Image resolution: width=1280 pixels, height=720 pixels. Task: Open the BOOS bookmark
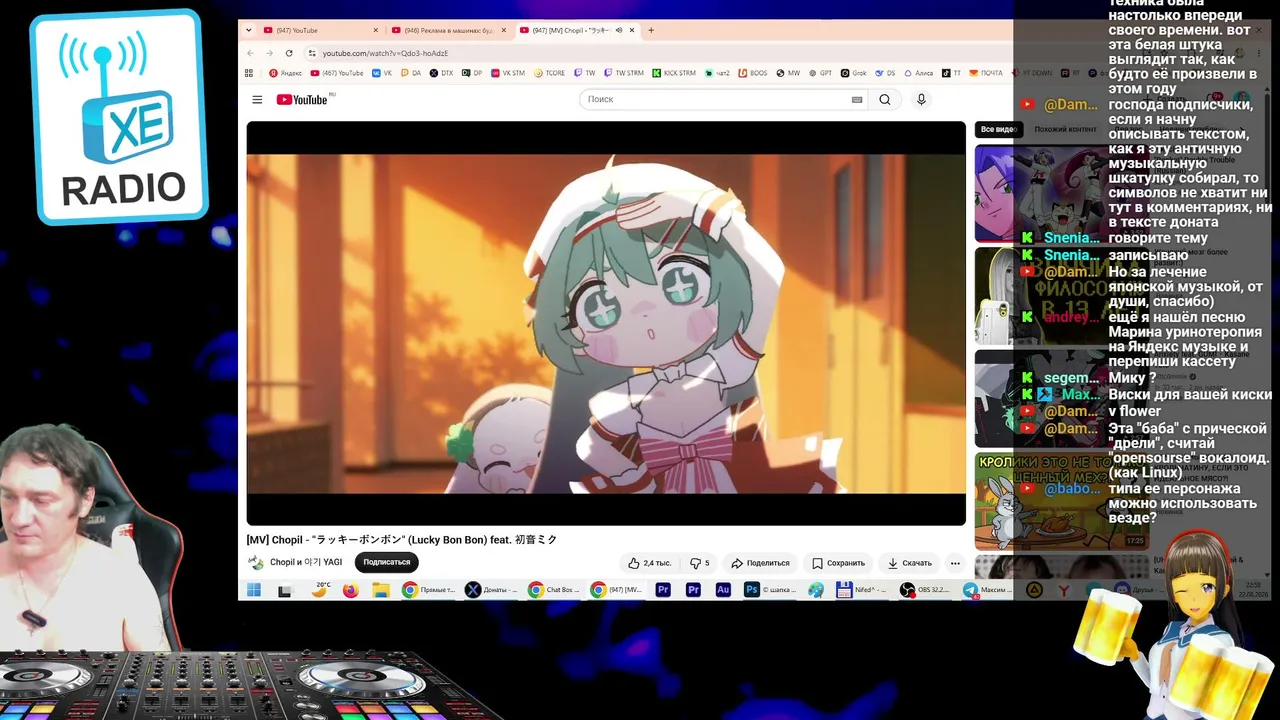coord(752,73)
